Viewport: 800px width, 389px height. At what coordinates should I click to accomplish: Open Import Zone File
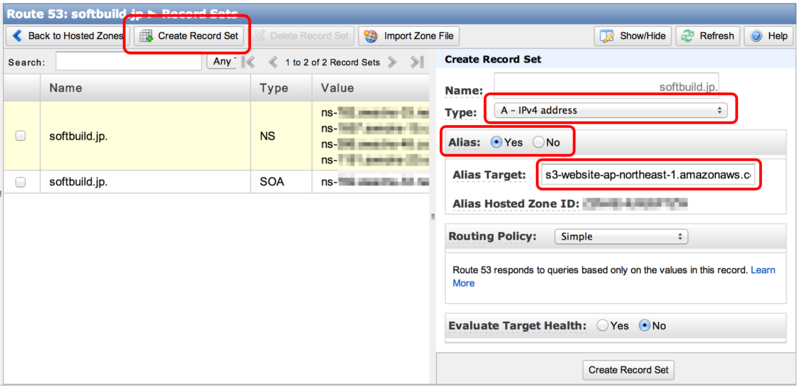coord(409,36)
